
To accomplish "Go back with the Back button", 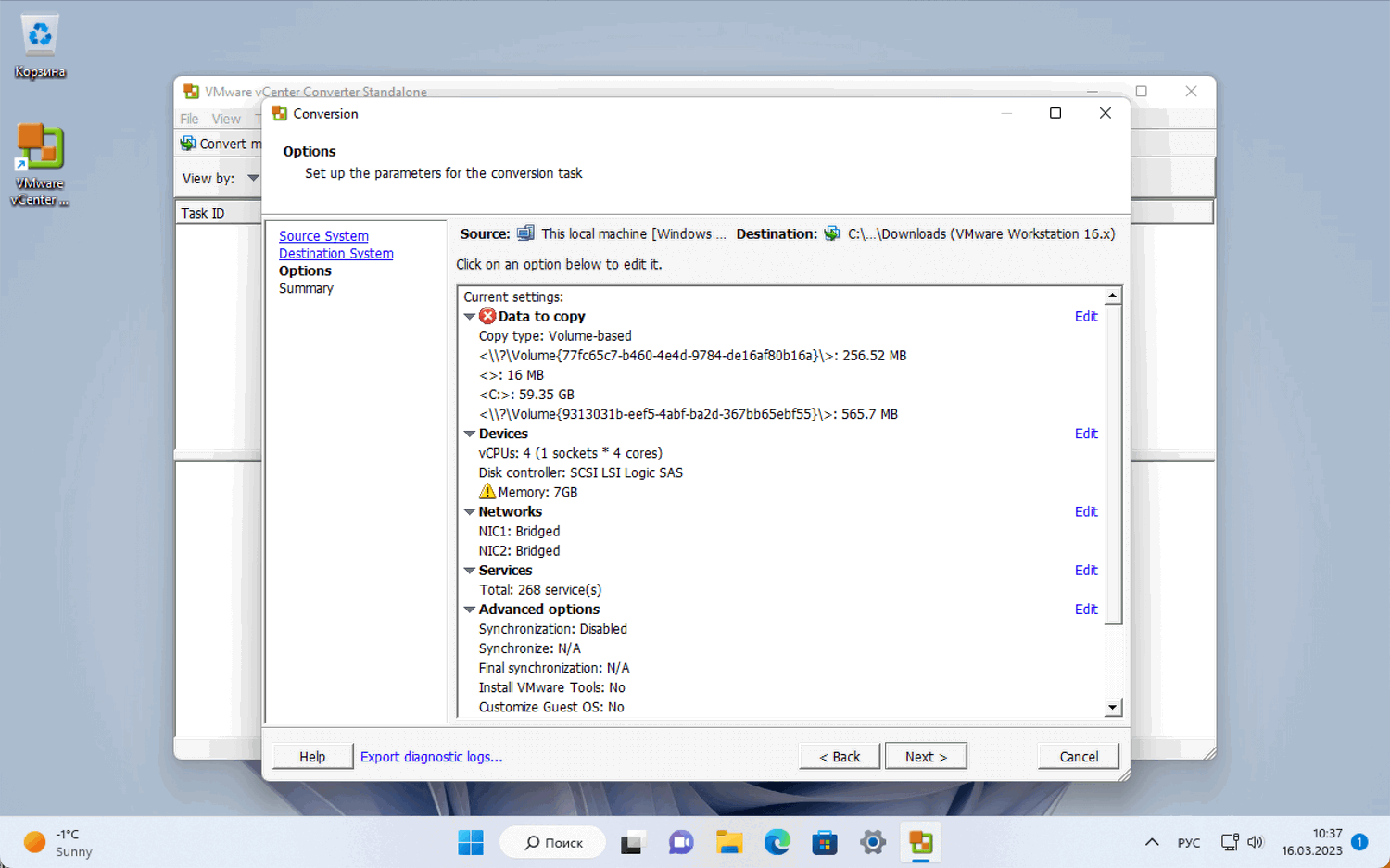I will (840, 757).
